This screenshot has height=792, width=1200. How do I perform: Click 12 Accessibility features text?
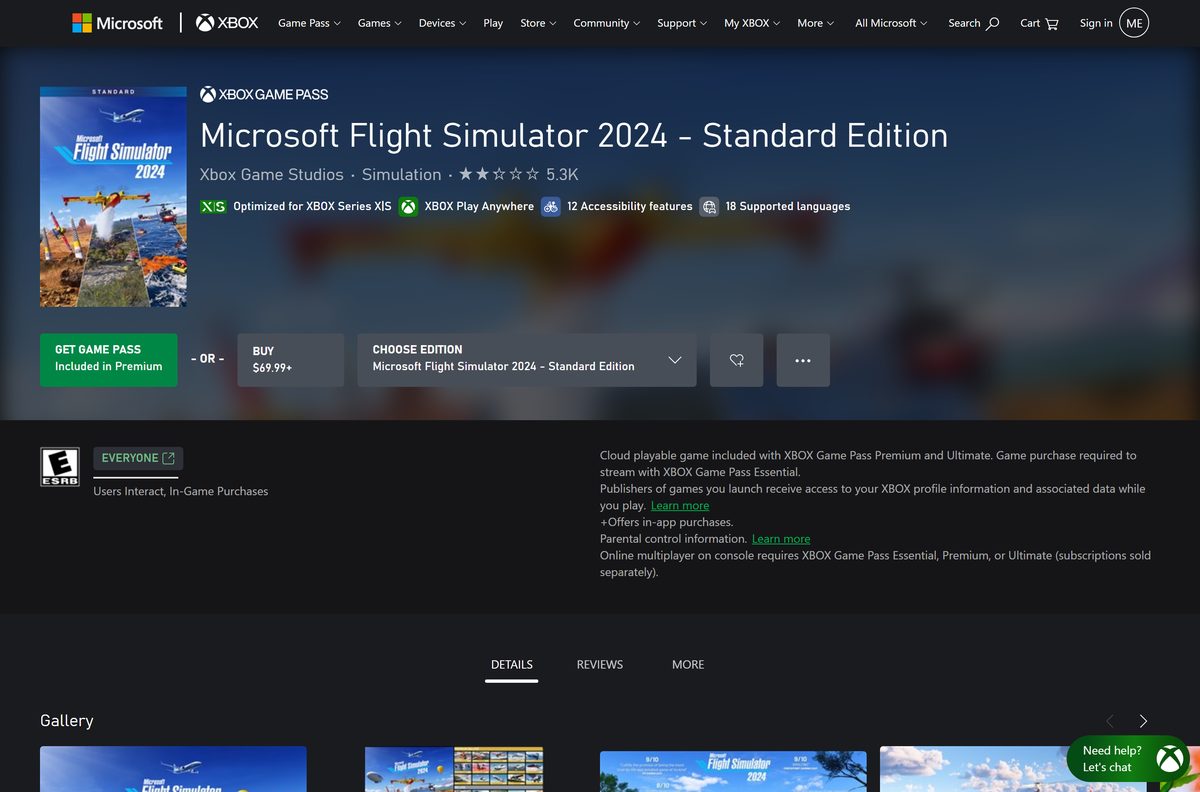coord(630,206)
